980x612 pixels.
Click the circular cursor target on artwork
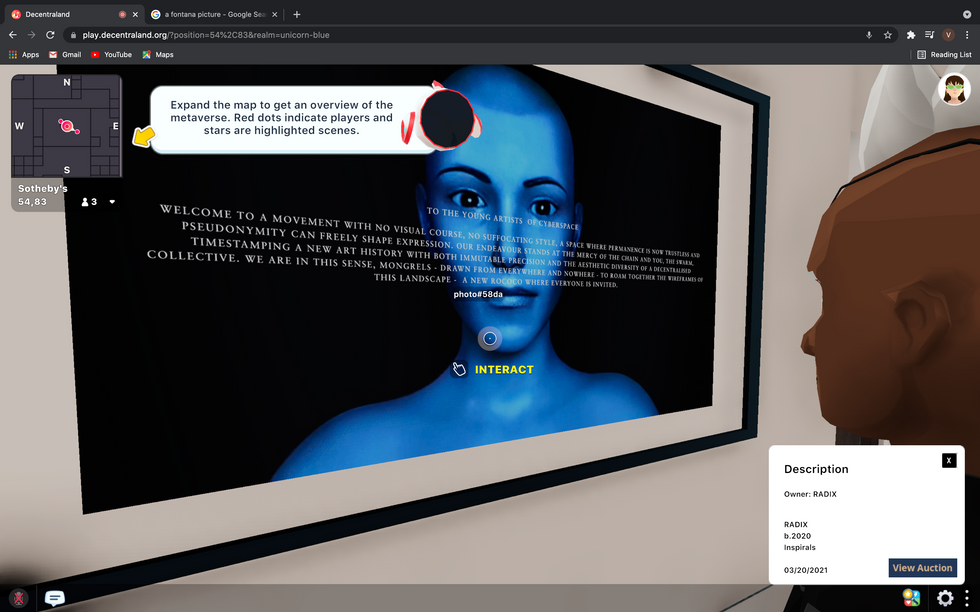click(490, 338)
